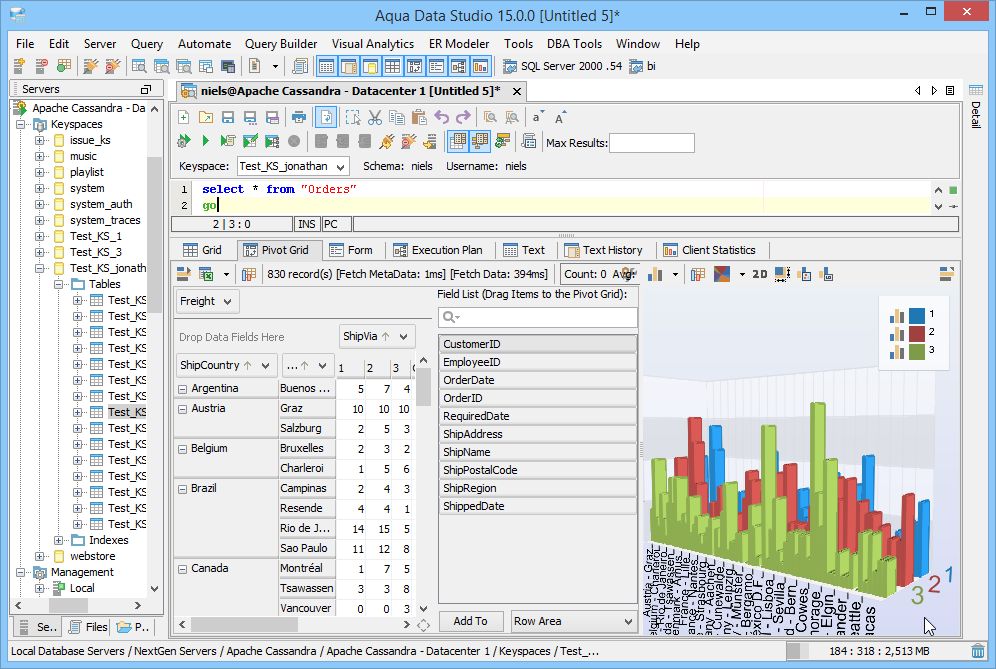Click the Select all dashed rectangle icon
Viewport: 996px width, 669px height.
(353, 118)
